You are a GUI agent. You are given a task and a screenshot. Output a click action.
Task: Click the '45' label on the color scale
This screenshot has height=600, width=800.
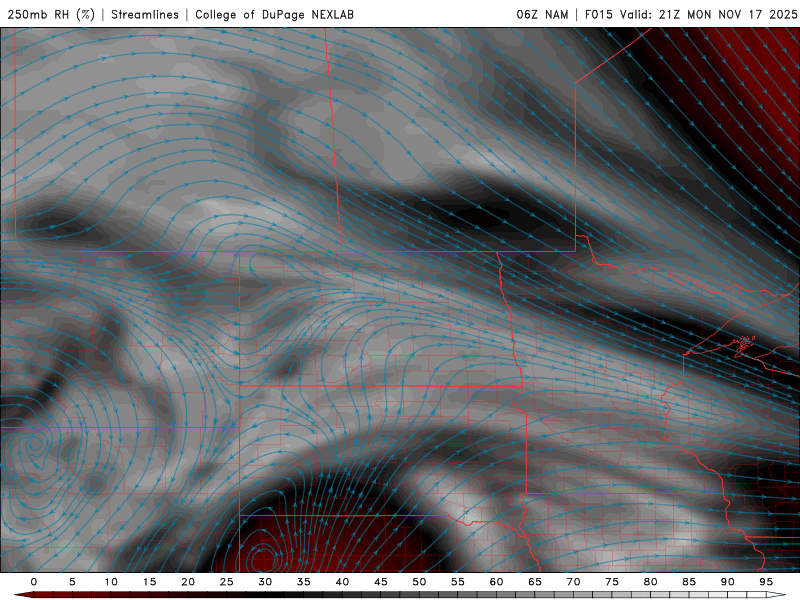(381, 582)
